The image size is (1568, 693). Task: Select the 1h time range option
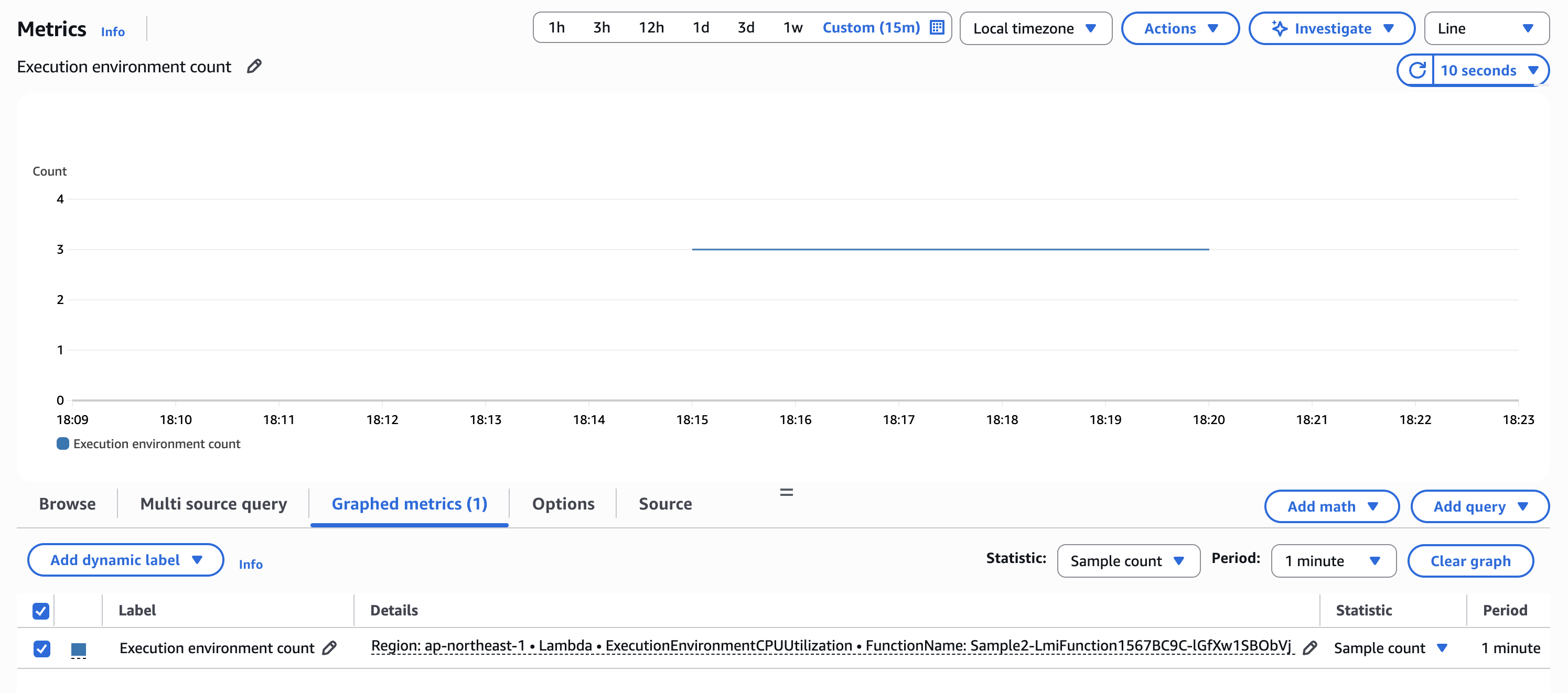(556, 28)
